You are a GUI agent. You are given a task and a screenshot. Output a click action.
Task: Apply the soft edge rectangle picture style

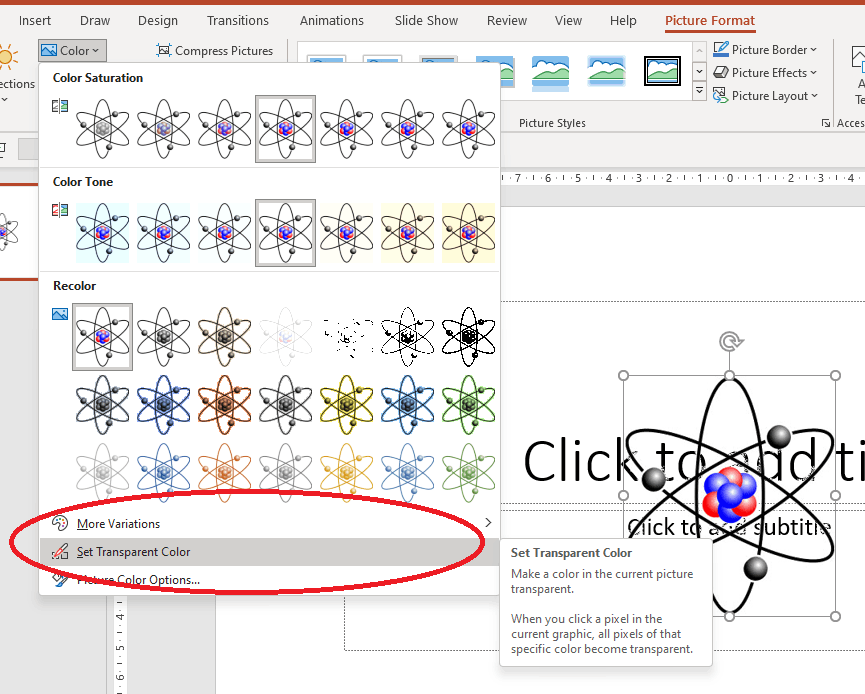pyautogui.click(x=606, y=71)
